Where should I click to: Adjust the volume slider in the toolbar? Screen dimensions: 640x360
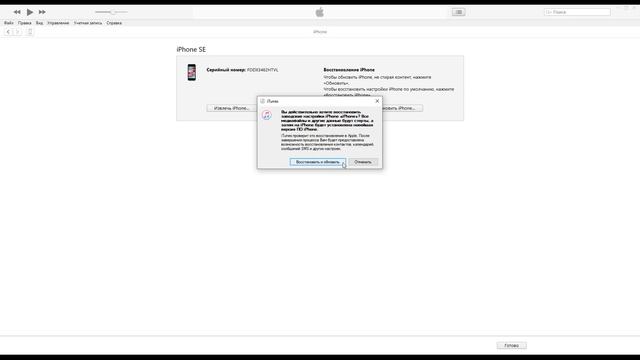(x=111, y=12)
